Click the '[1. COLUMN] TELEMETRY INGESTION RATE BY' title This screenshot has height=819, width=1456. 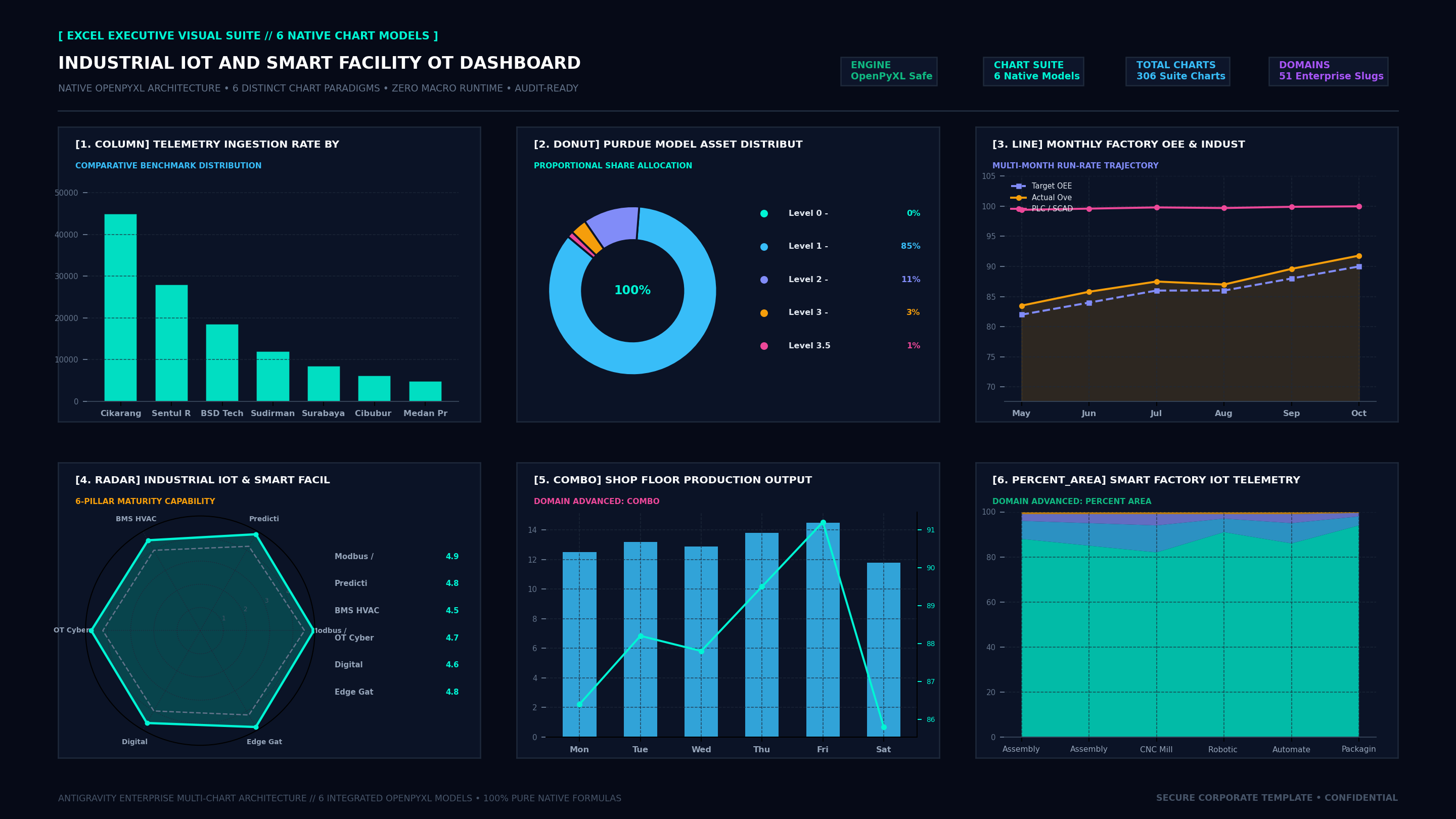click(x=207, y=145)
